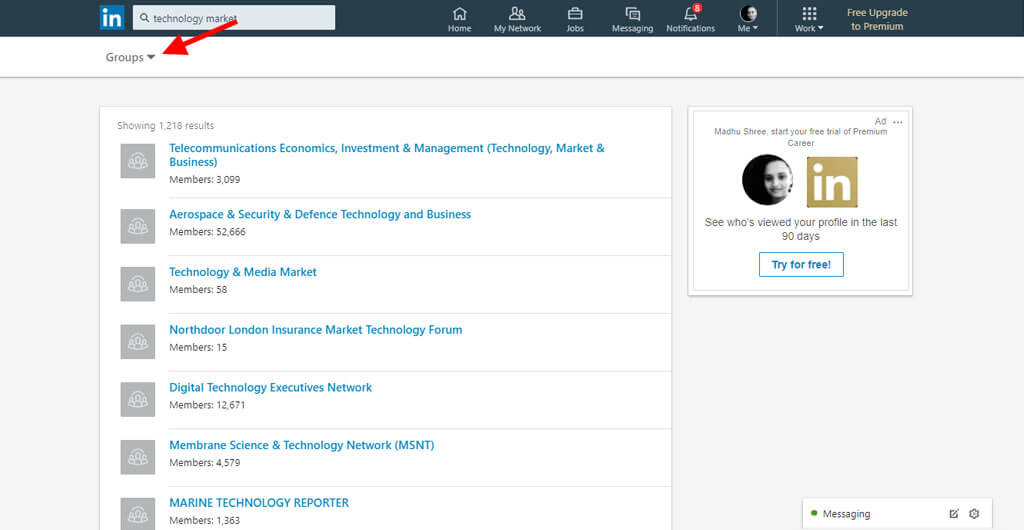The image size is (1024, 530).
Task: Open Northdoor London Insurance Market Technology Forum
Action: [315, 330]
